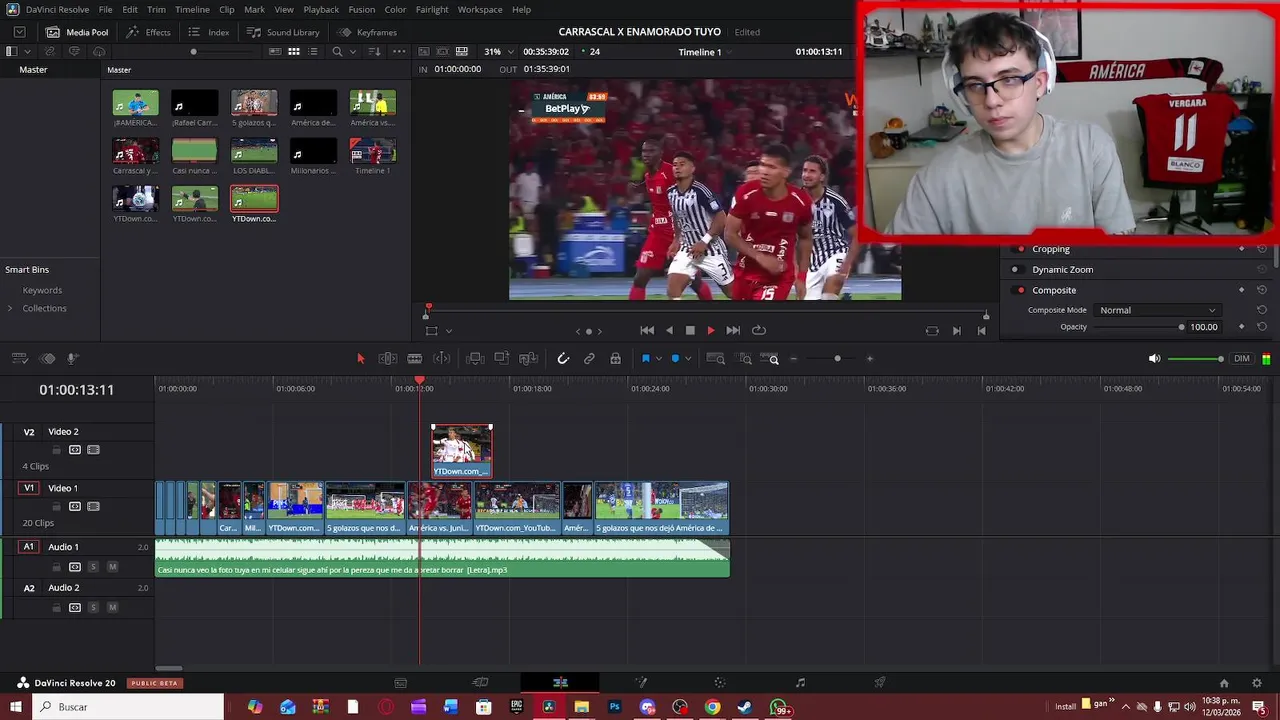Viewport: 1280px width, 720px height.
Task: Open the Sound Library tab
Action: tap(283, 32)
